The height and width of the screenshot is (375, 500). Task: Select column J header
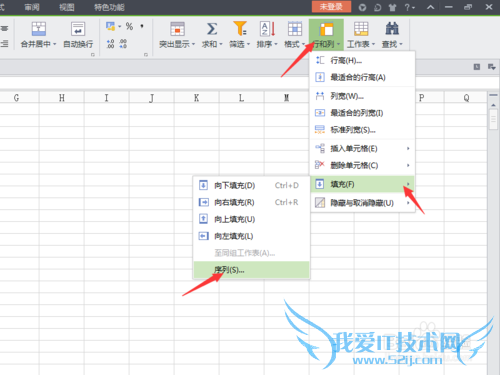click(x=152, y=98)
